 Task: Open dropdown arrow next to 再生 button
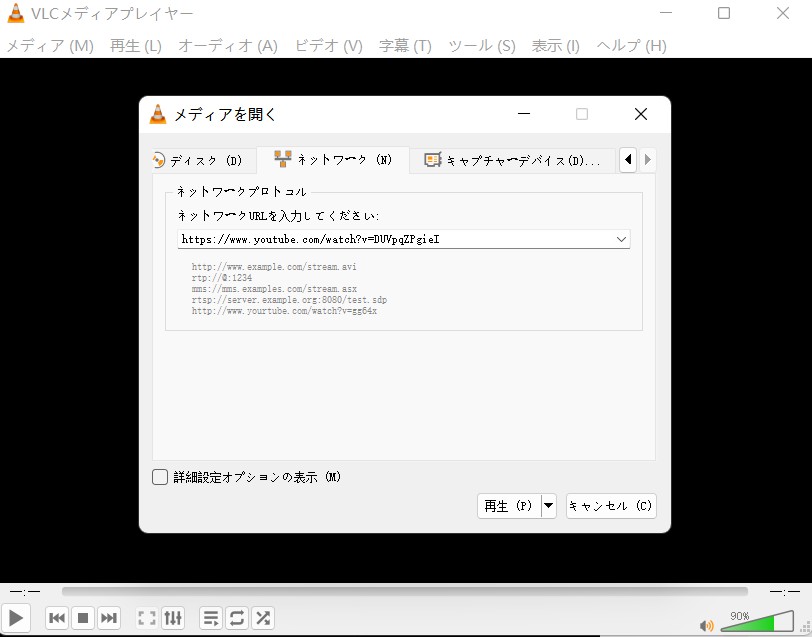coord(548,506)
